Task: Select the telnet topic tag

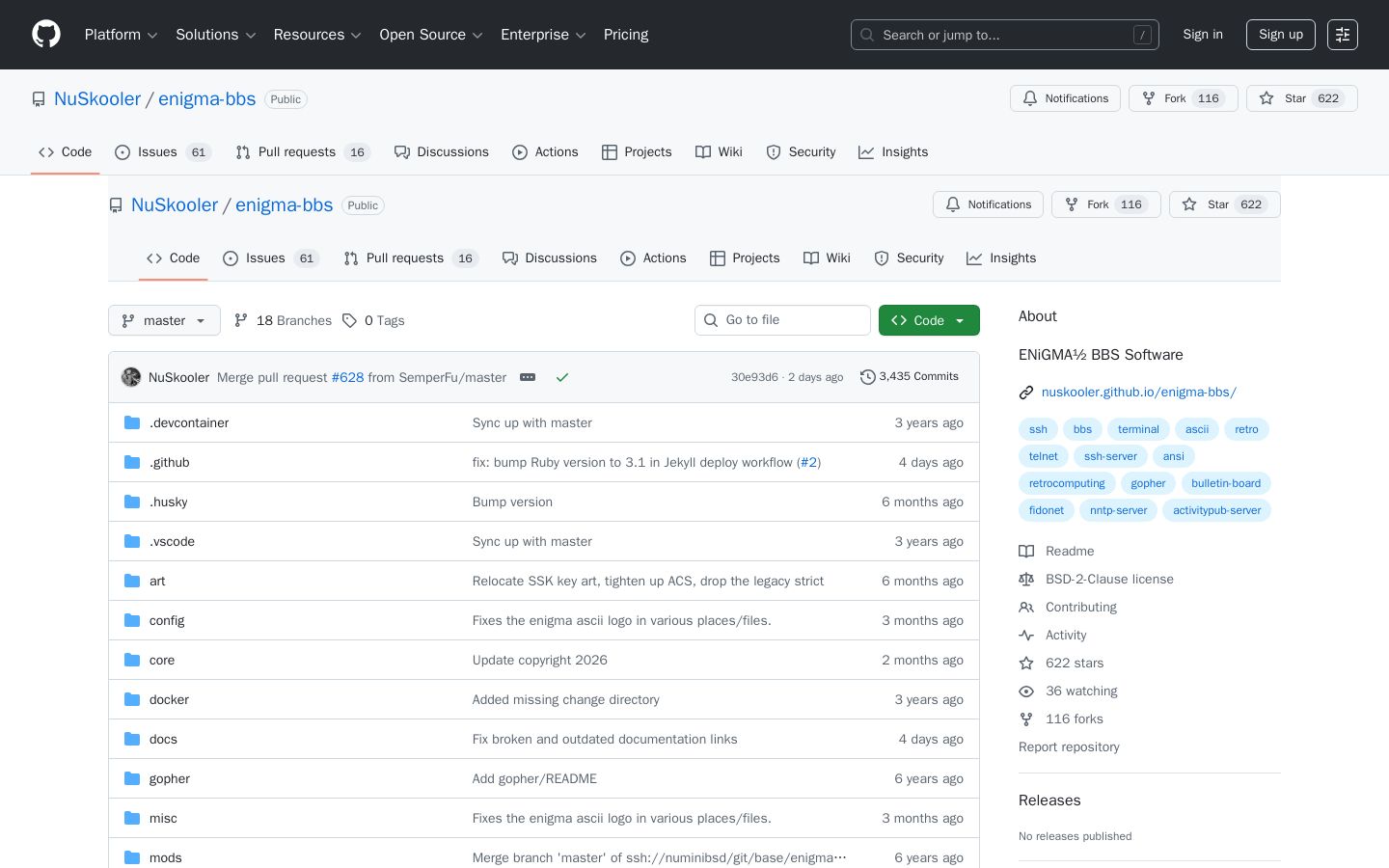Action: (x=1043, y=456)
